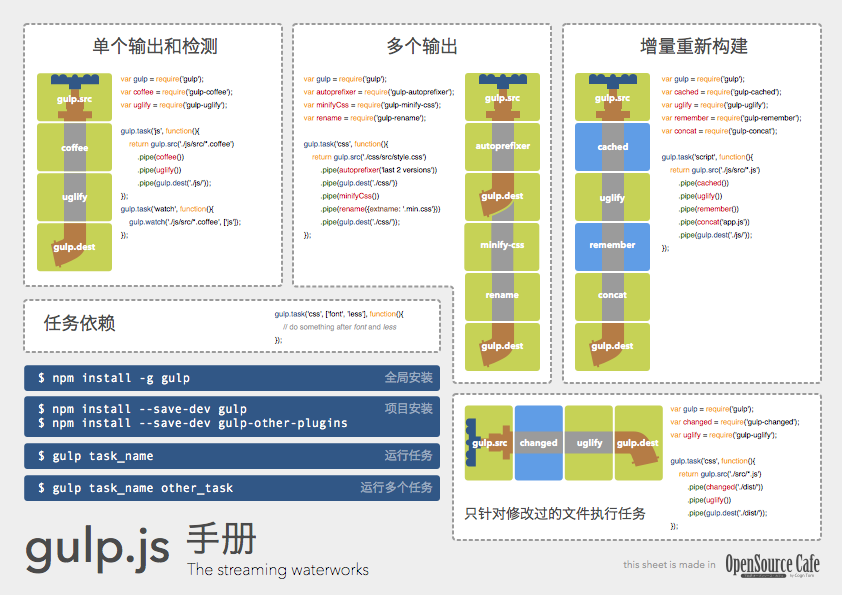
Task: Click the command bar labeled 运行任务
Action: point(232,456)
